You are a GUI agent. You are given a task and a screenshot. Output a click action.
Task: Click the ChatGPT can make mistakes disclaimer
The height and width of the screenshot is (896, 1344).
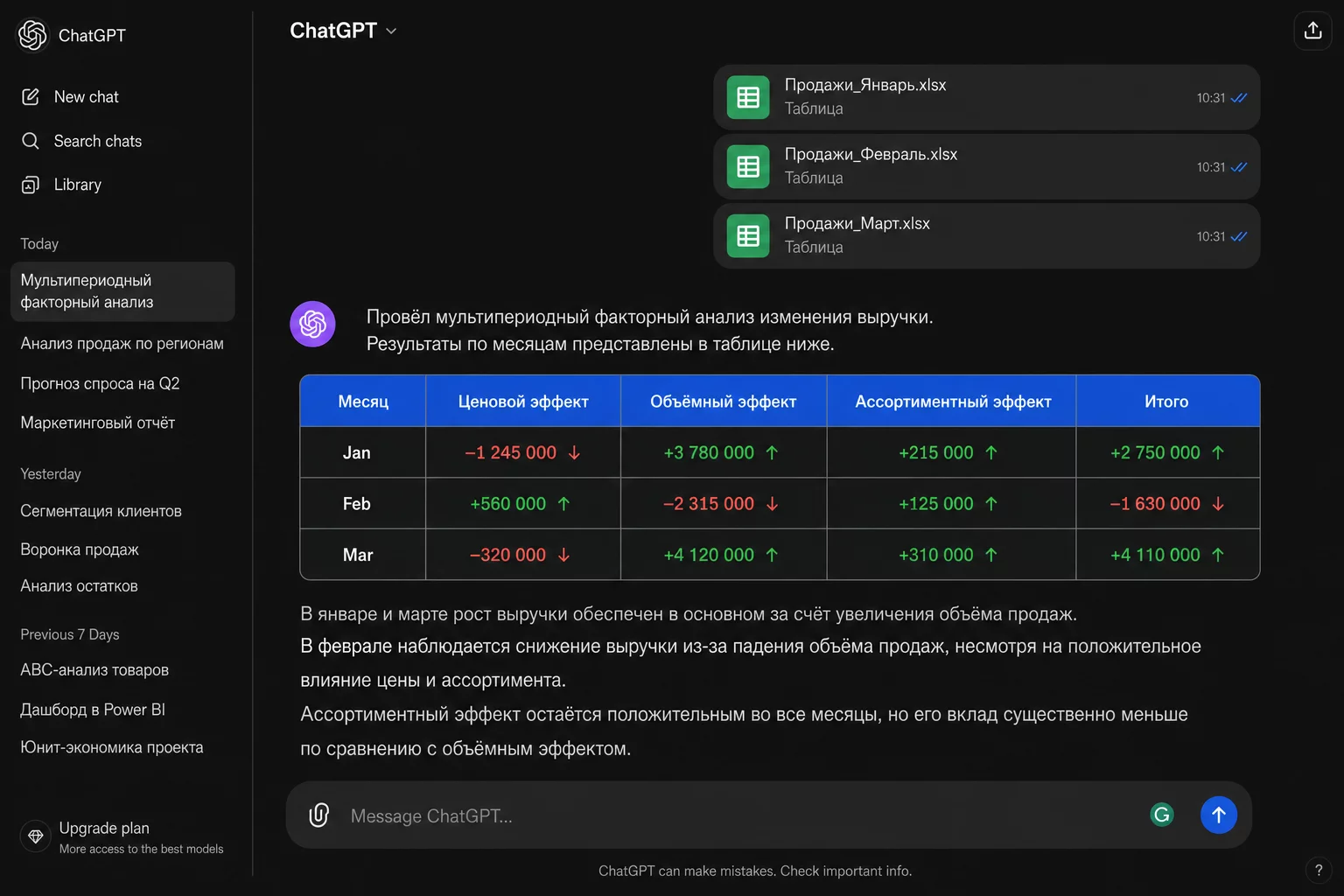coord(755,871)
